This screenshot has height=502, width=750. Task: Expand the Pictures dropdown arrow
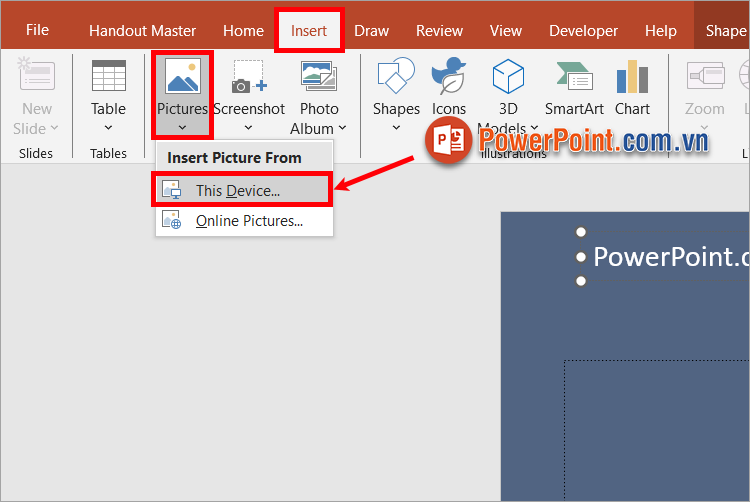point(182,127)
